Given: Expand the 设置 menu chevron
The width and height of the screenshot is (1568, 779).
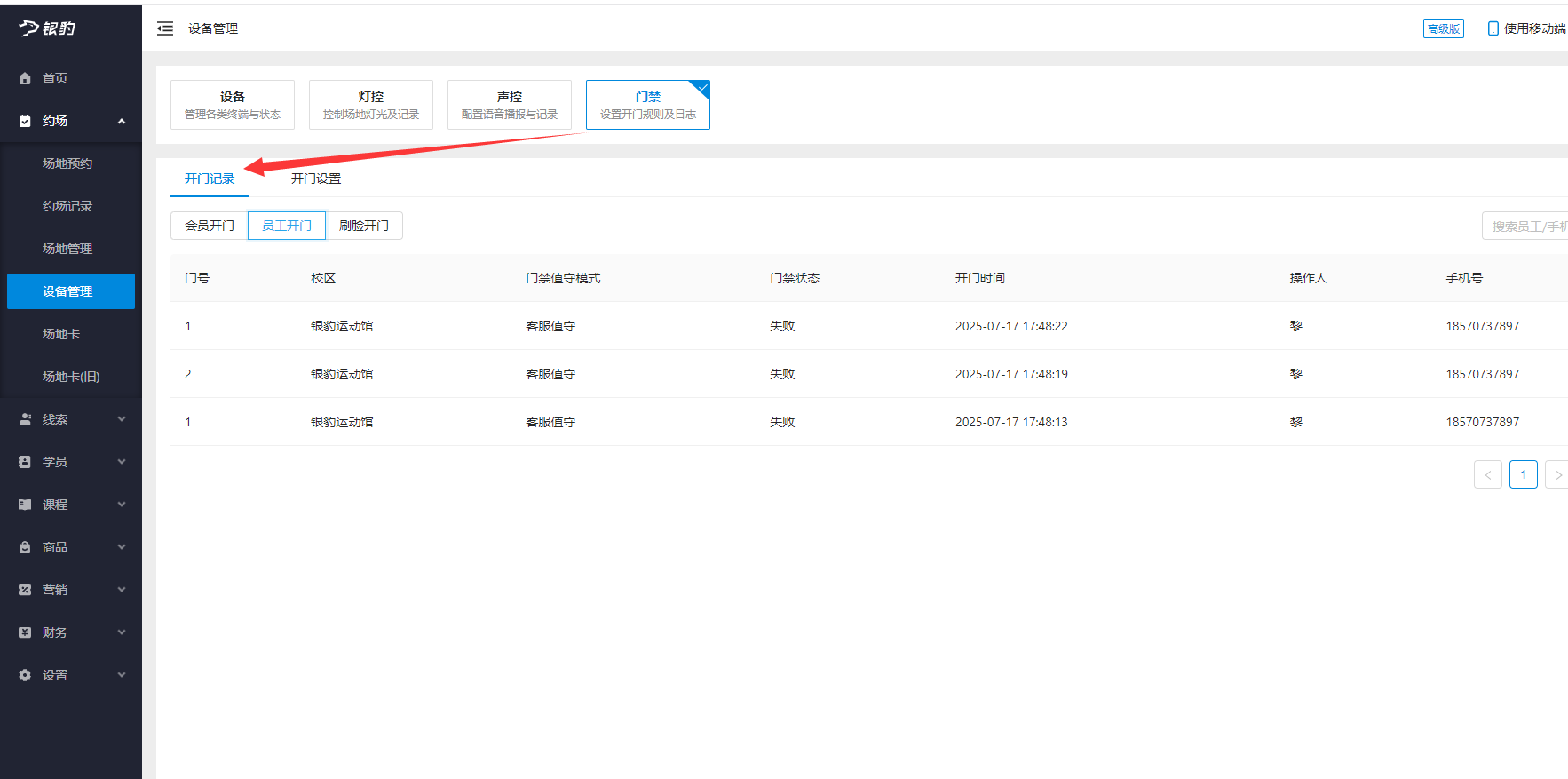Looking at the screenshot, I should click(x=122, y=675).
